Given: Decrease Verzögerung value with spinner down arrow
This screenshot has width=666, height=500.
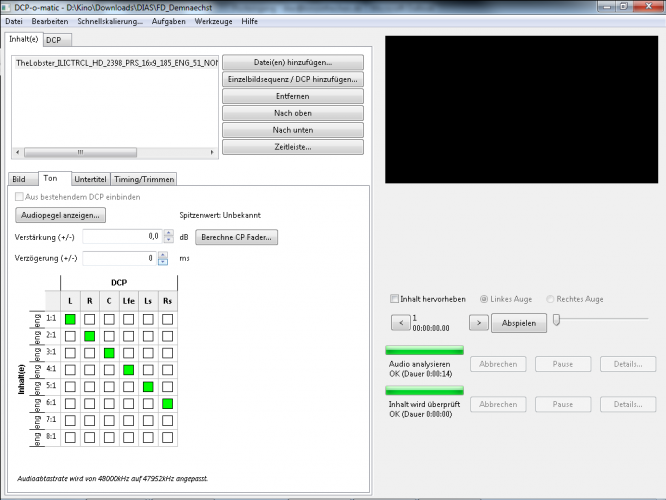Looking at the screenshot, I should [164, 262].
